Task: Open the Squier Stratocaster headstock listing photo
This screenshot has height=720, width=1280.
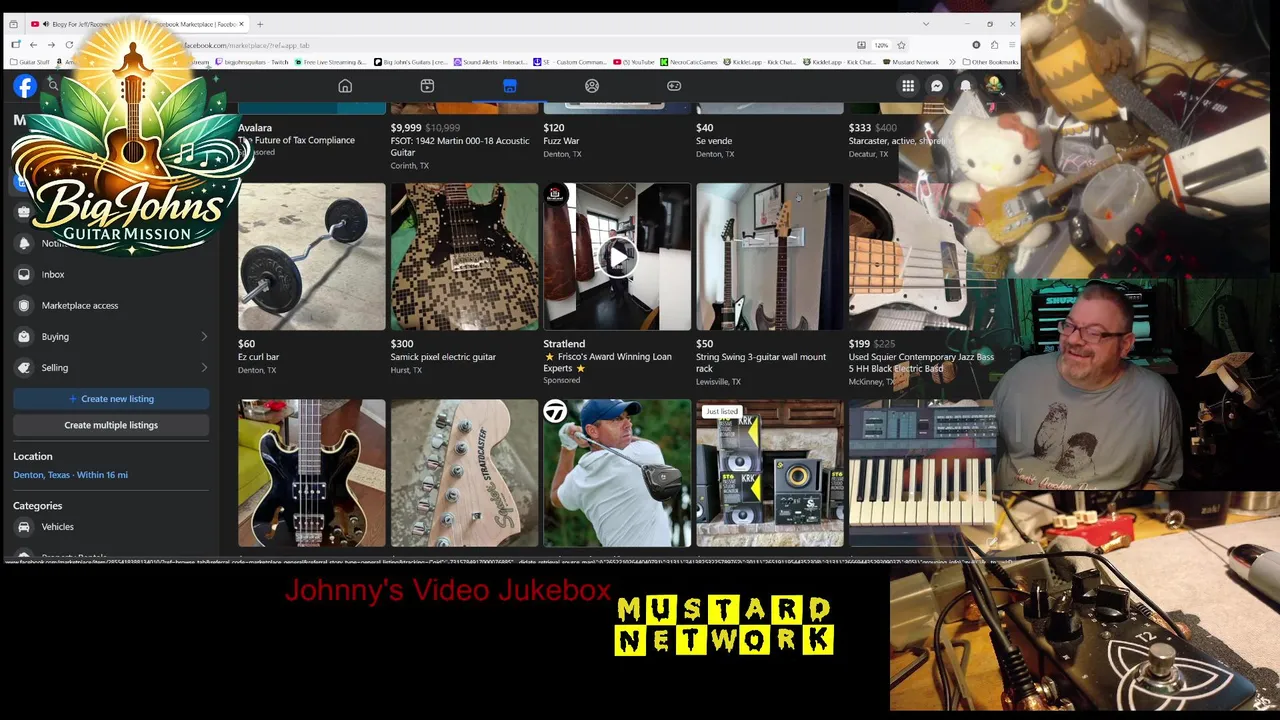Action: click(x=464, y=473)
